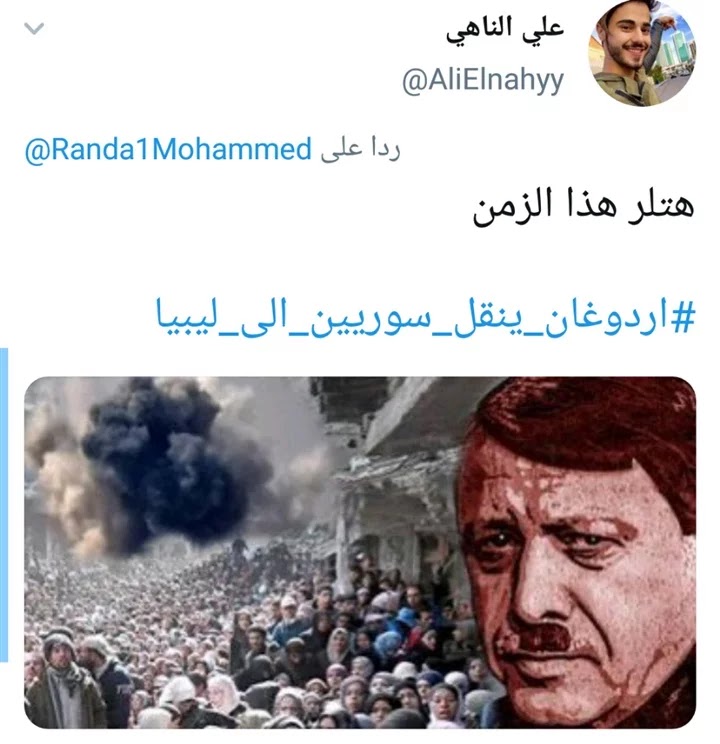
Task: Open the round profile picture of علي الناهي
Action: (x=642, y=53)
